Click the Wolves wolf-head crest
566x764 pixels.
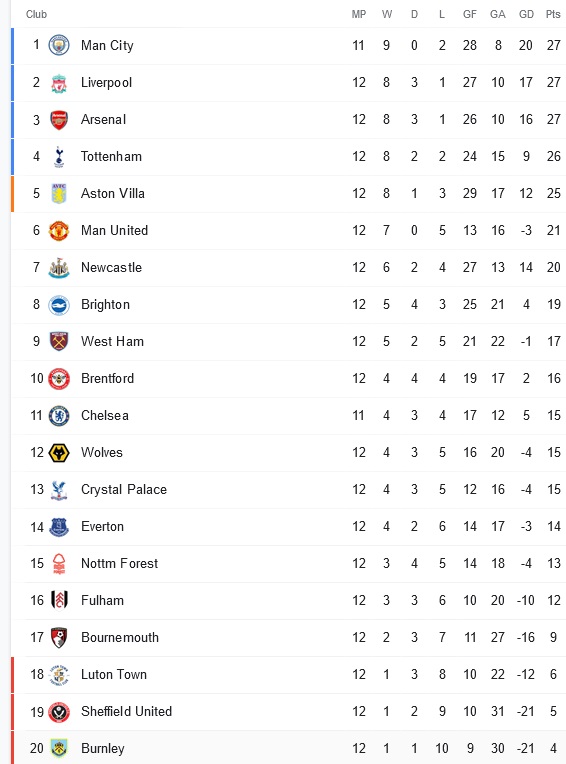(59, 453)
